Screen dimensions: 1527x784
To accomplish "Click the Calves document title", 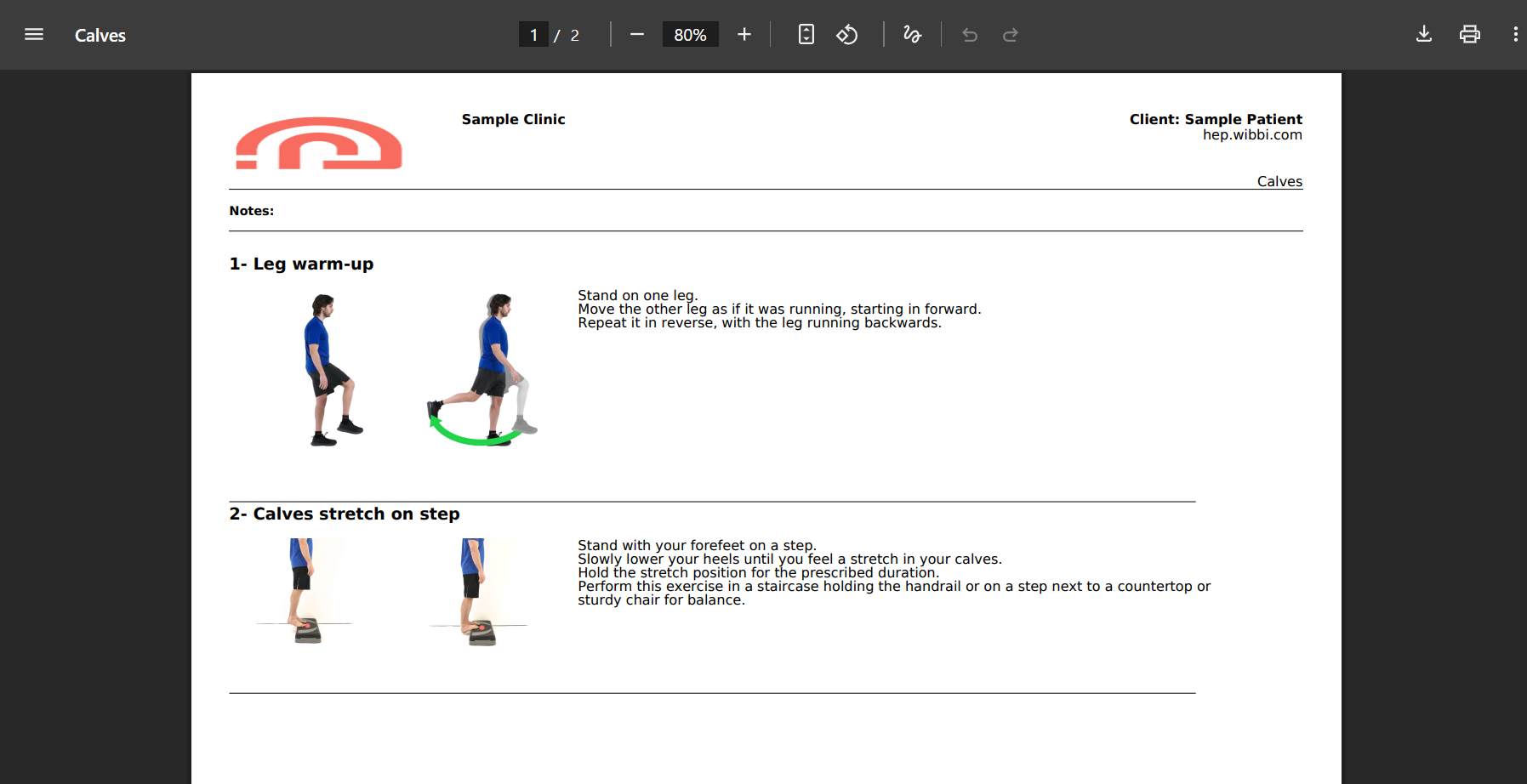I will [x=100, y=35].
